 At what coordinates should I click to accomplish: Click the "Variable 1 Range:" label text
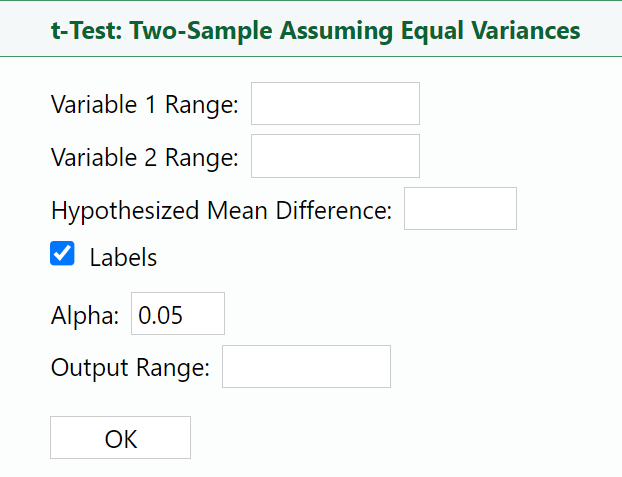(x=145, y=105)
